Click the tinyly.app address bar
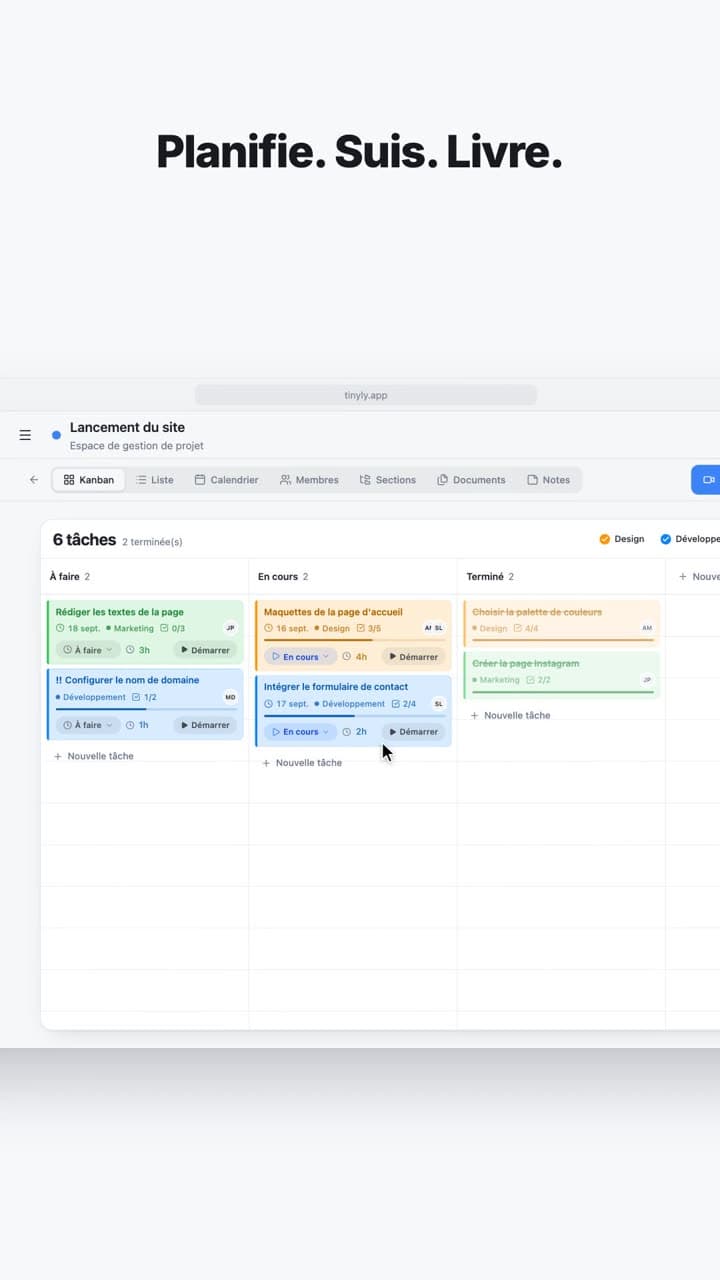The width and height of the screenshot is (720, 1280). pyautogui.click(x=366, y=395)
